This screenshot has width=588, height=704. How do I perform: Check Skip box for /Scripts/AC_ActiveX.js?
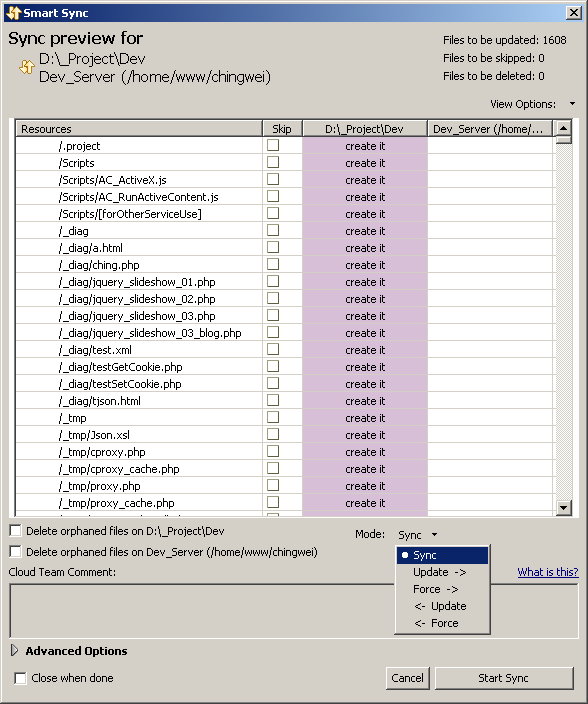[273, 180]
